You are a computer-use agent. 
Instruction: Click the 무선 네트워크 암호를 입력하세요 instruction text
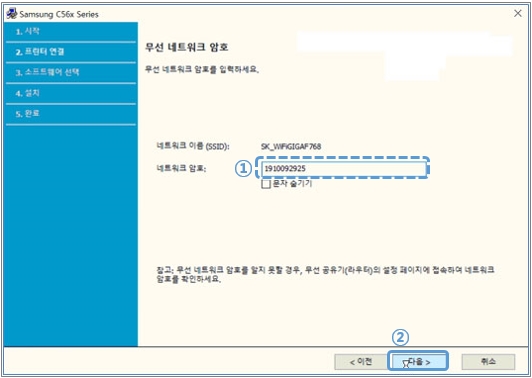(x=202, y=70)
